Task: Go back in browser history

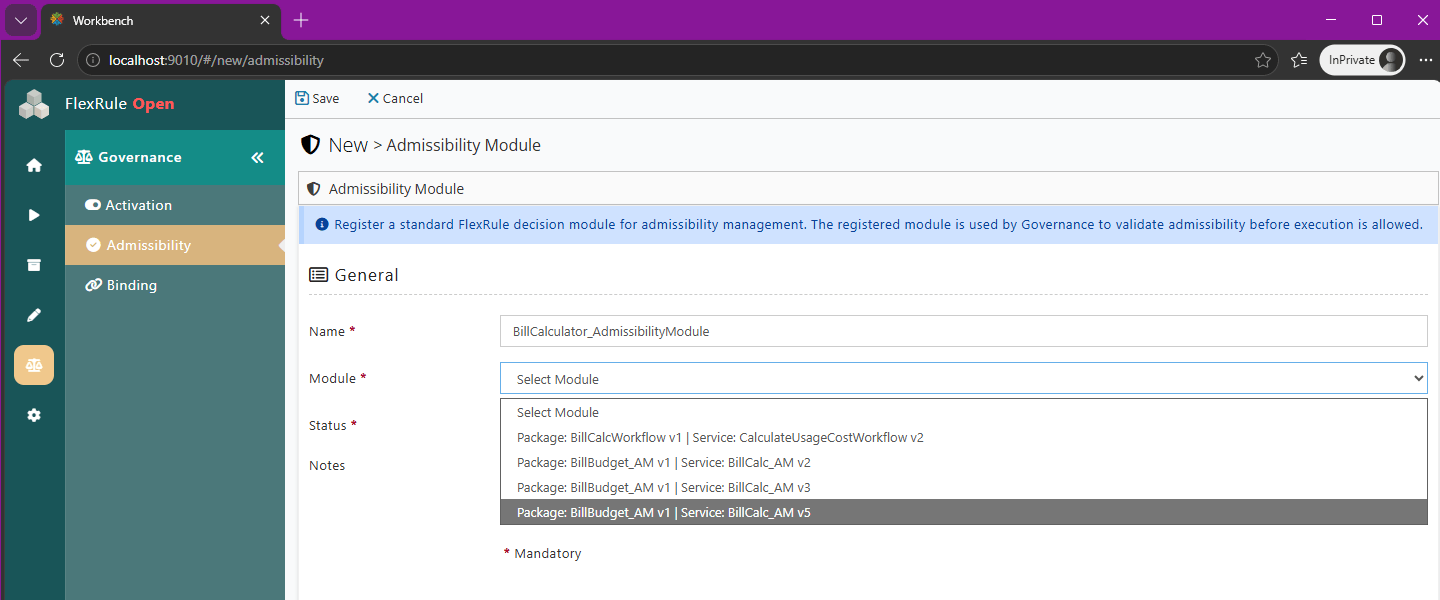Action: click(20, 60)
